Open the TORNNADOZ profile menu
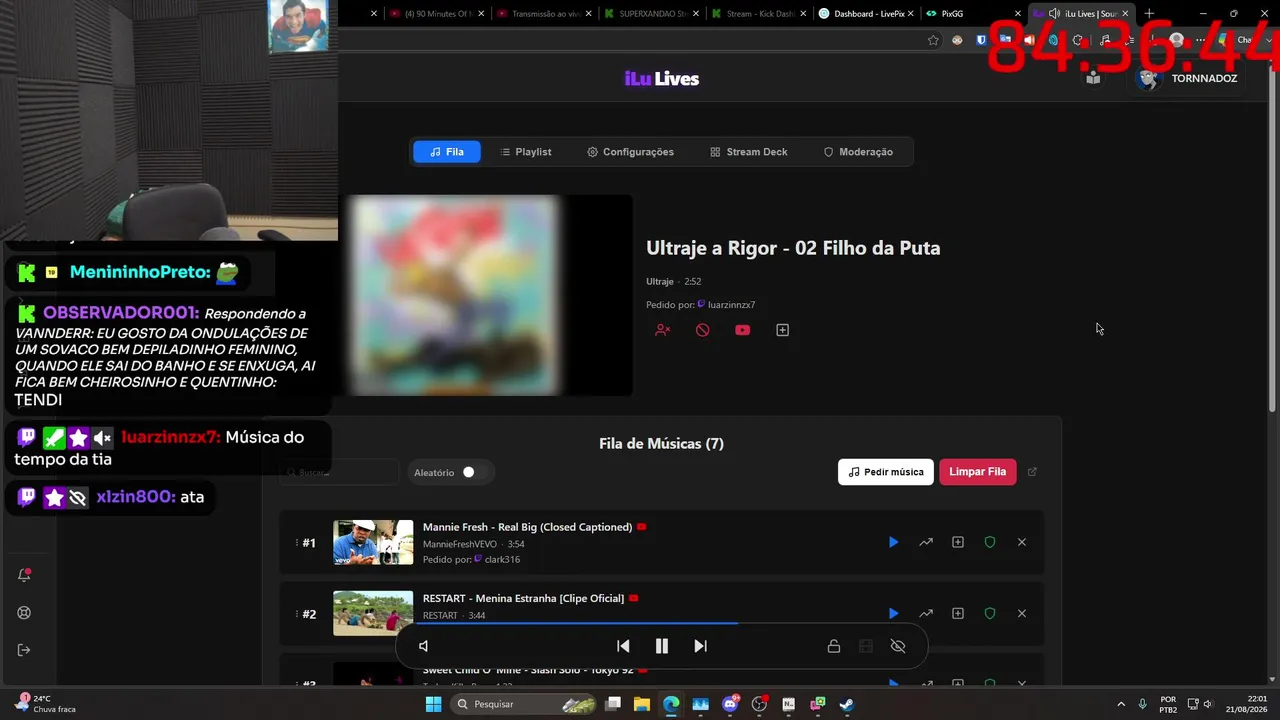 [1188, 78]
